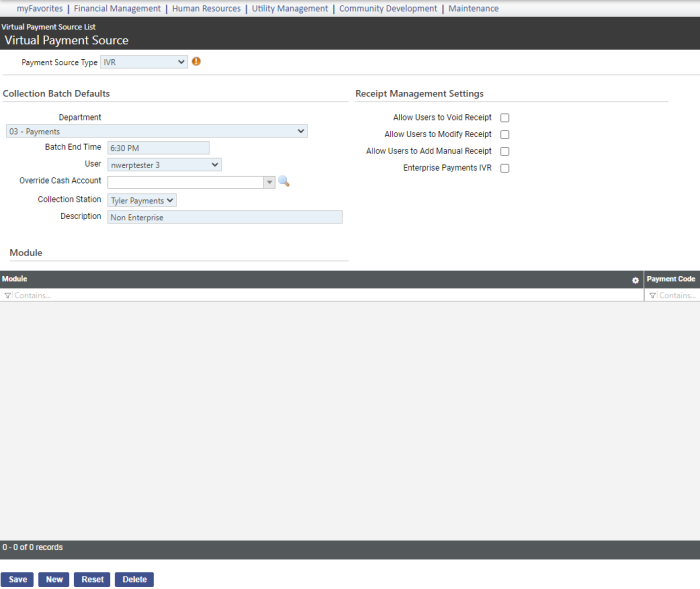
Task: Click the Payment Code column filter icon
Action: (x=652, y=296)
